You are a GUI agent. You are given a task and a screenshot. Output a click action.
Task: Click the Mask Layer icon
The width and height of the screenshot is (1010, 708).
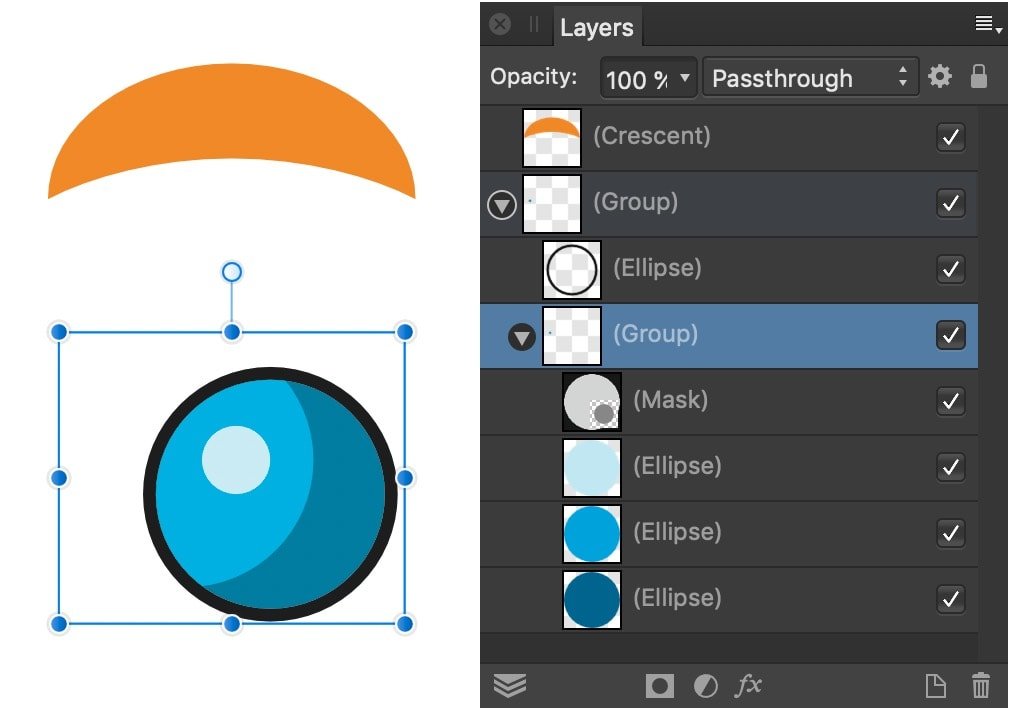pos(660,685)
